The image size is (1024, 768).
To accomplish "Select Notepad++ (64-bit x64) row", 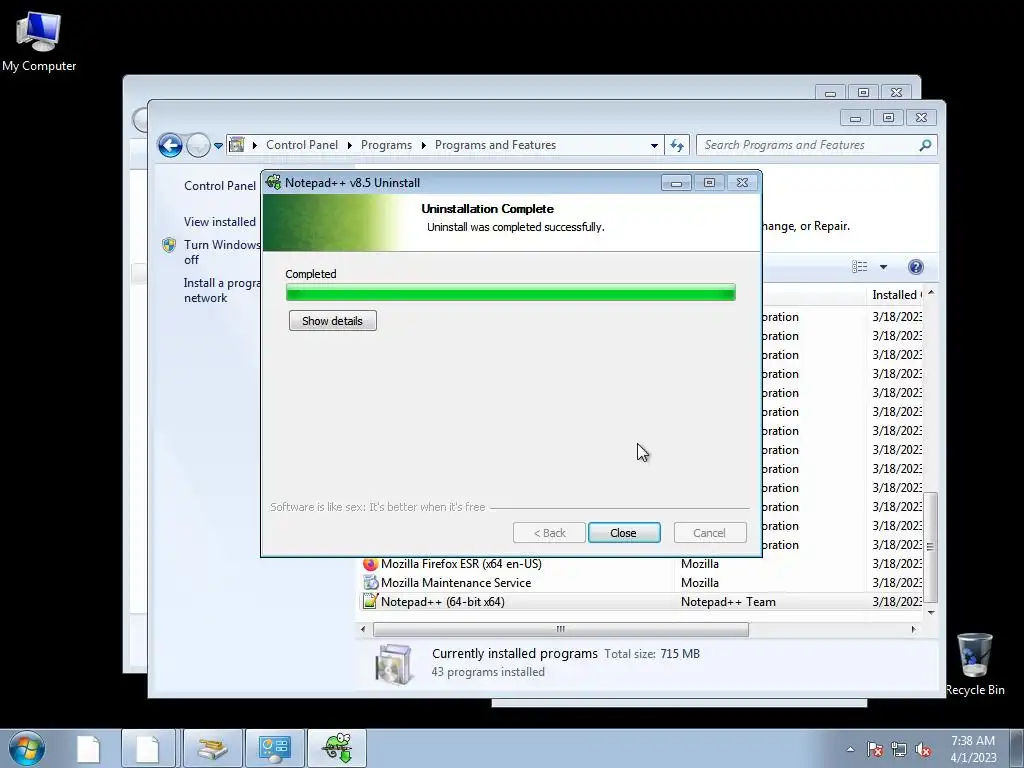I will pos(641,601).
